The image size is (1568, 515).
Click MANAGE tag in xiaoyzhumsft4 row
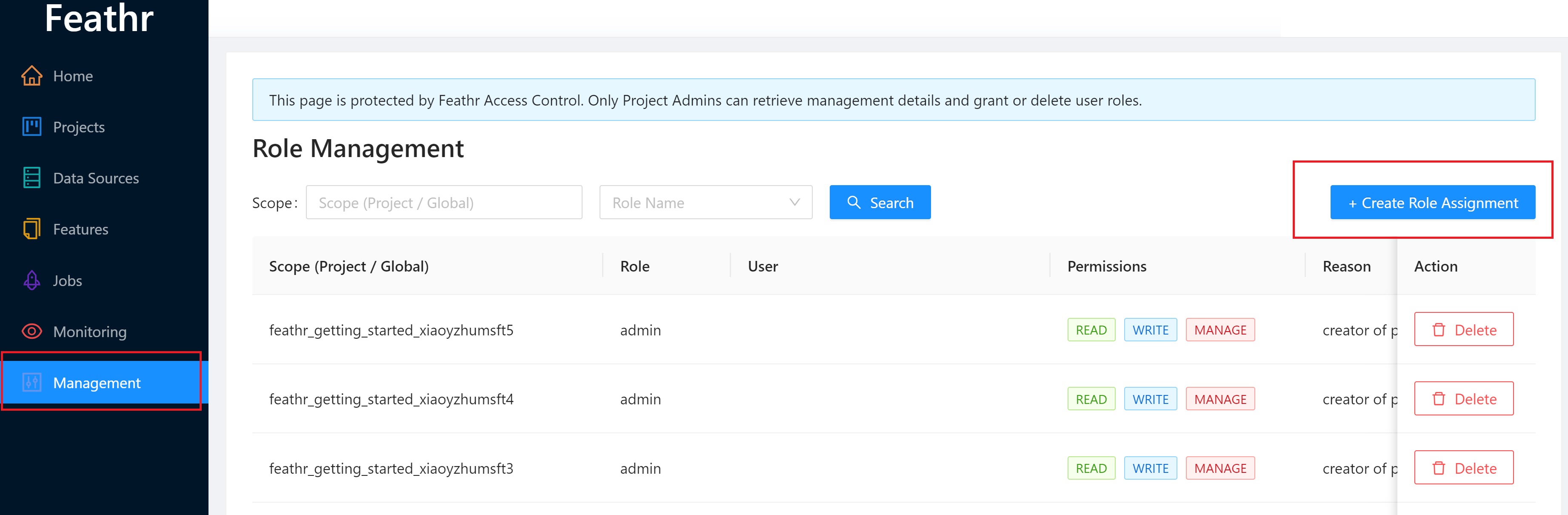[x=1220, y=399]
